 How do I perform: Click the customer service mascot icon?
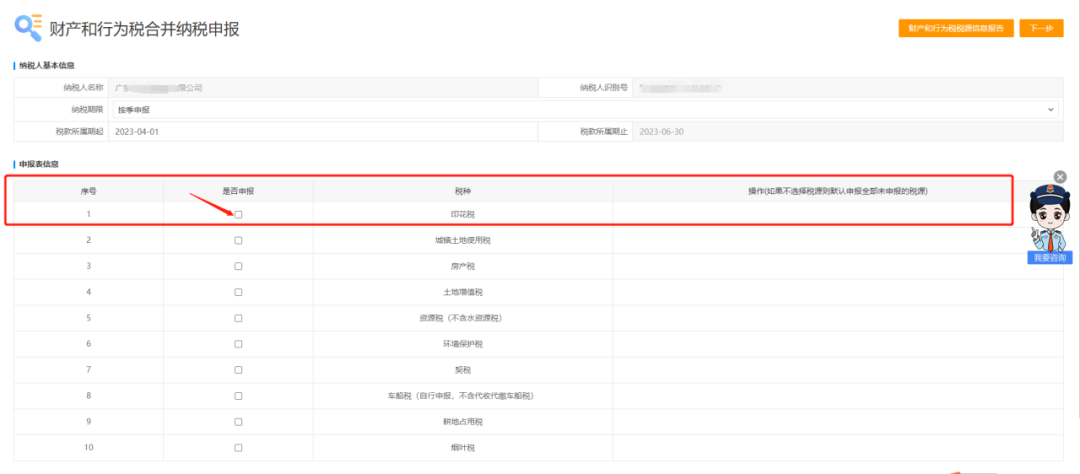(1048, 218)
